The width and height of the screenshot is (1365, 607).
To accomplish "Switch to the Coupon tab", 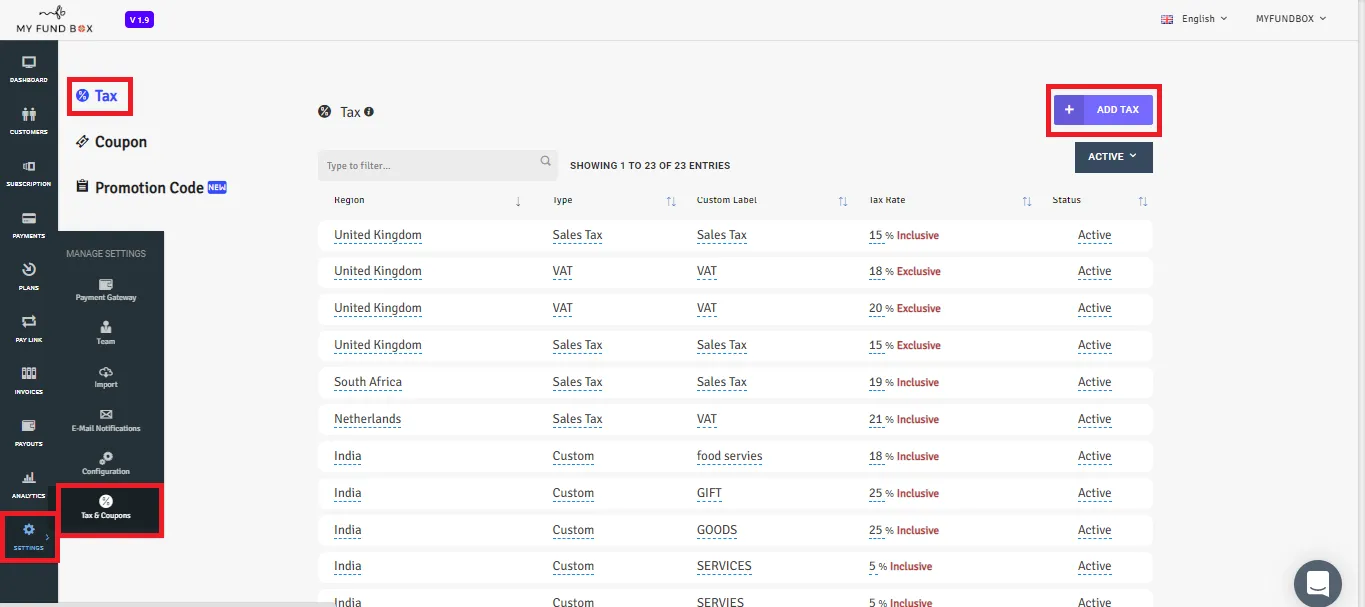I will pos(111,142).
